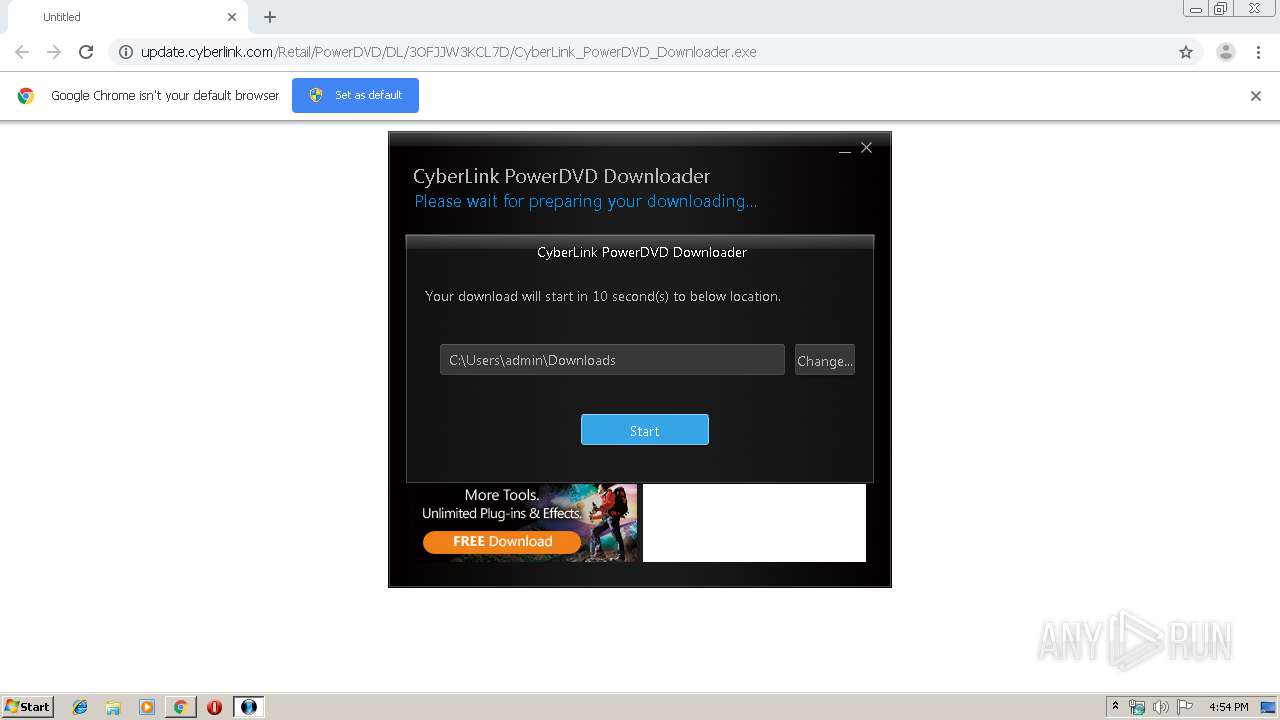Click the Show desktop icon beside the clock
The image size is (1280, 720).
[1269, 707]
